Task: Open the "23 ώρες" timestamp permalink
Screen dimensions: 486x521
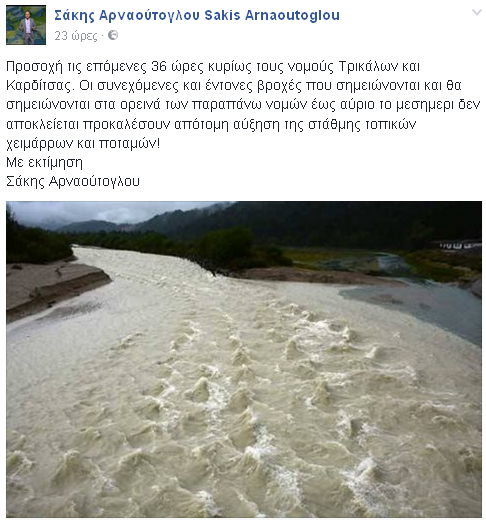Action: pyautogui.click(x=76, y=36)
